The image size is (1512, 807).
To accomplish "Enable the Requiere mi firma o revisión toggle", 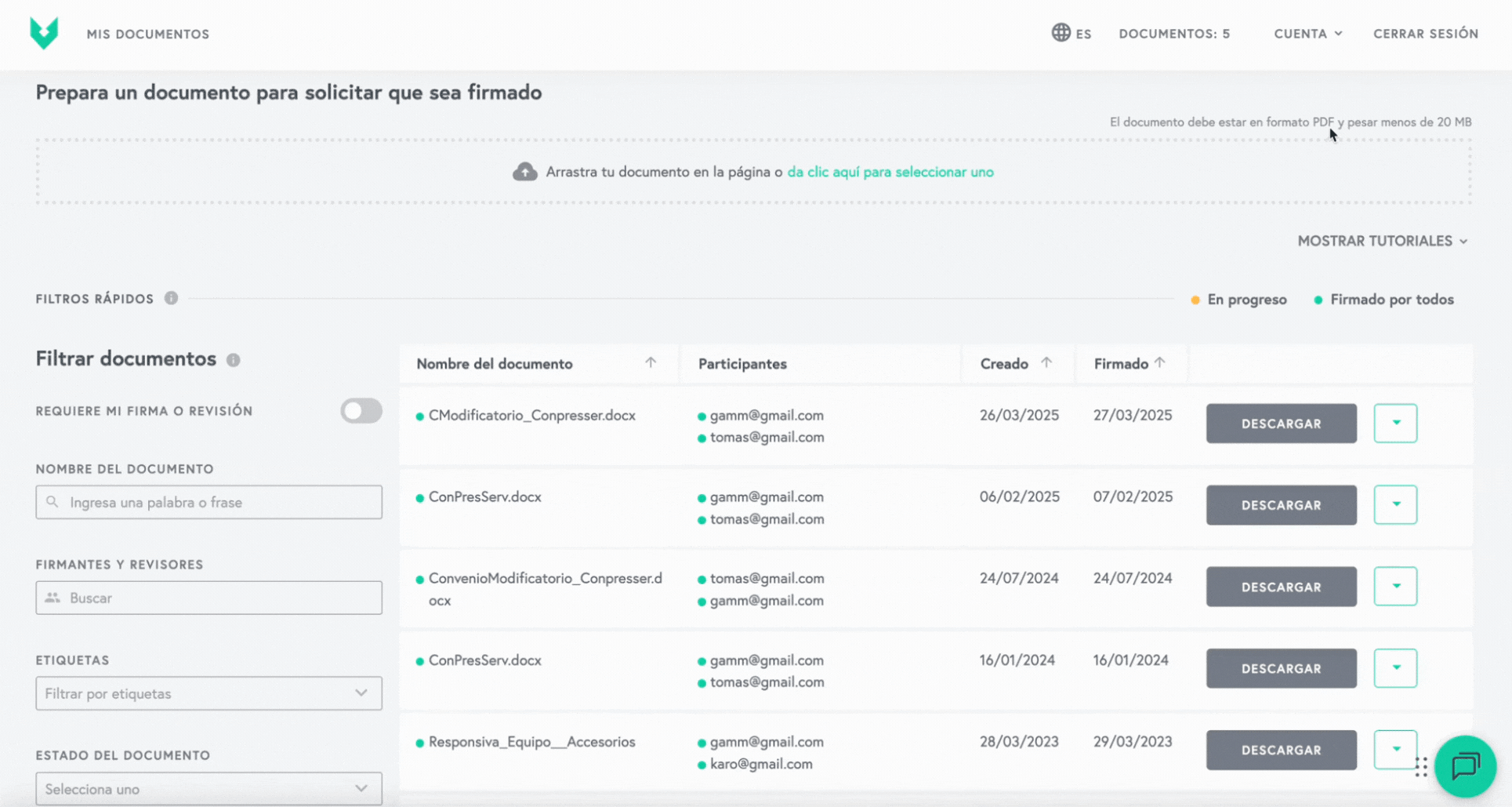I will pos(361,410).
